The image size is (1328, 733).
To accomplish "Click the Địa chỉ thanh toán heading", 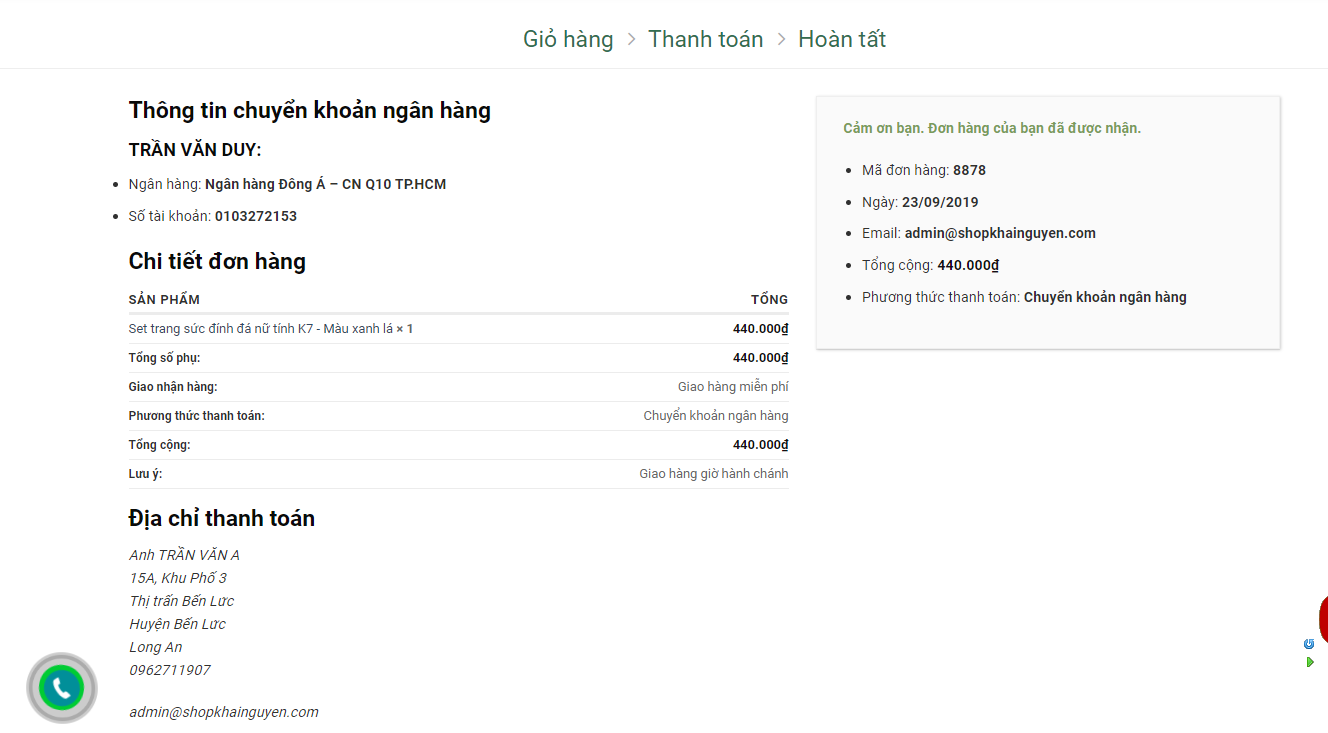I will tap(221, 518).
